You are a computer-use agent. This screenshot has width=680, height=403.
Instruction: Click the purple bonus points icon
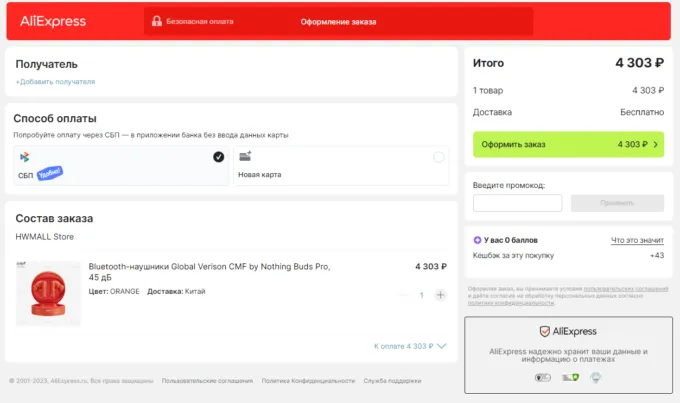(x=477, y=240)
